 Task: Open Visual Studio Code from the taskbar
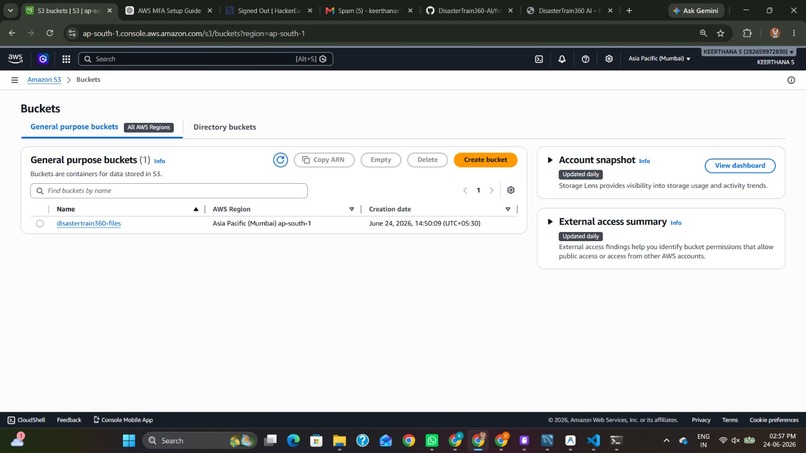[593, 440]
